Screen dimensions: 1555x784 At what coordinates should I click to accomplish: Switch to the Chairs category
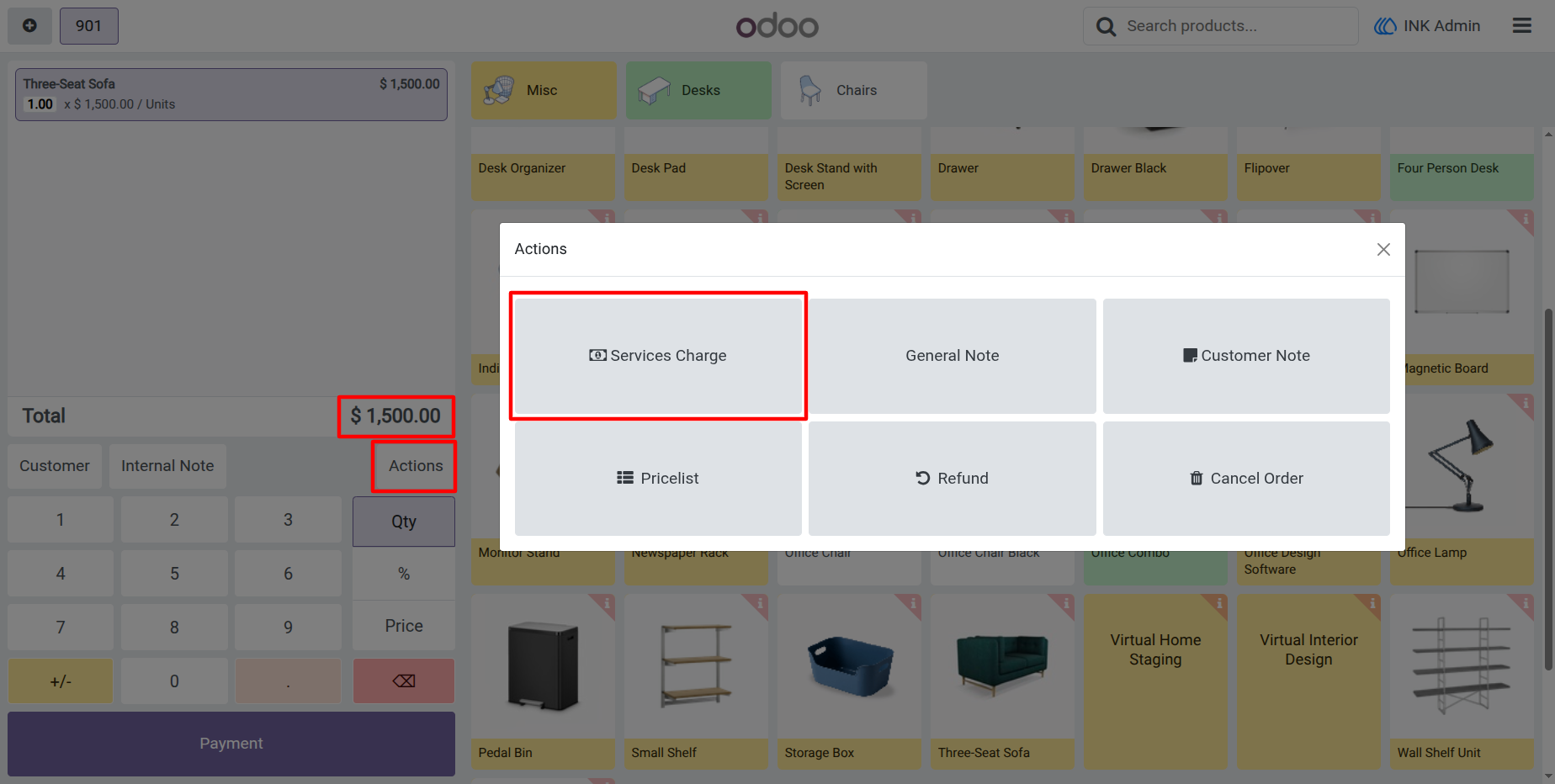click(853, 90)
